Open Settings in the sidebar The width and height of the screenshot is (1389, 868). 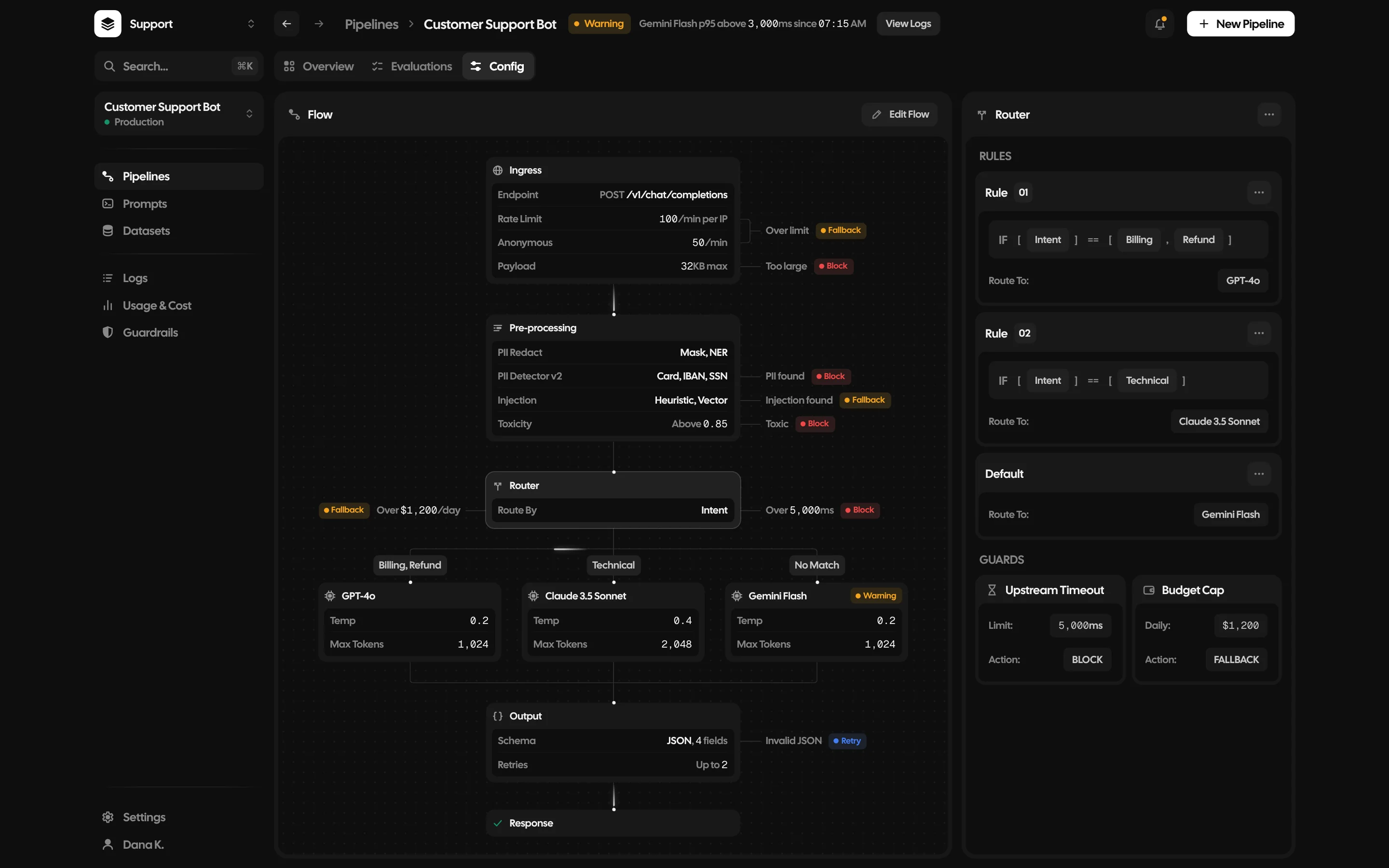click(178, 817)
